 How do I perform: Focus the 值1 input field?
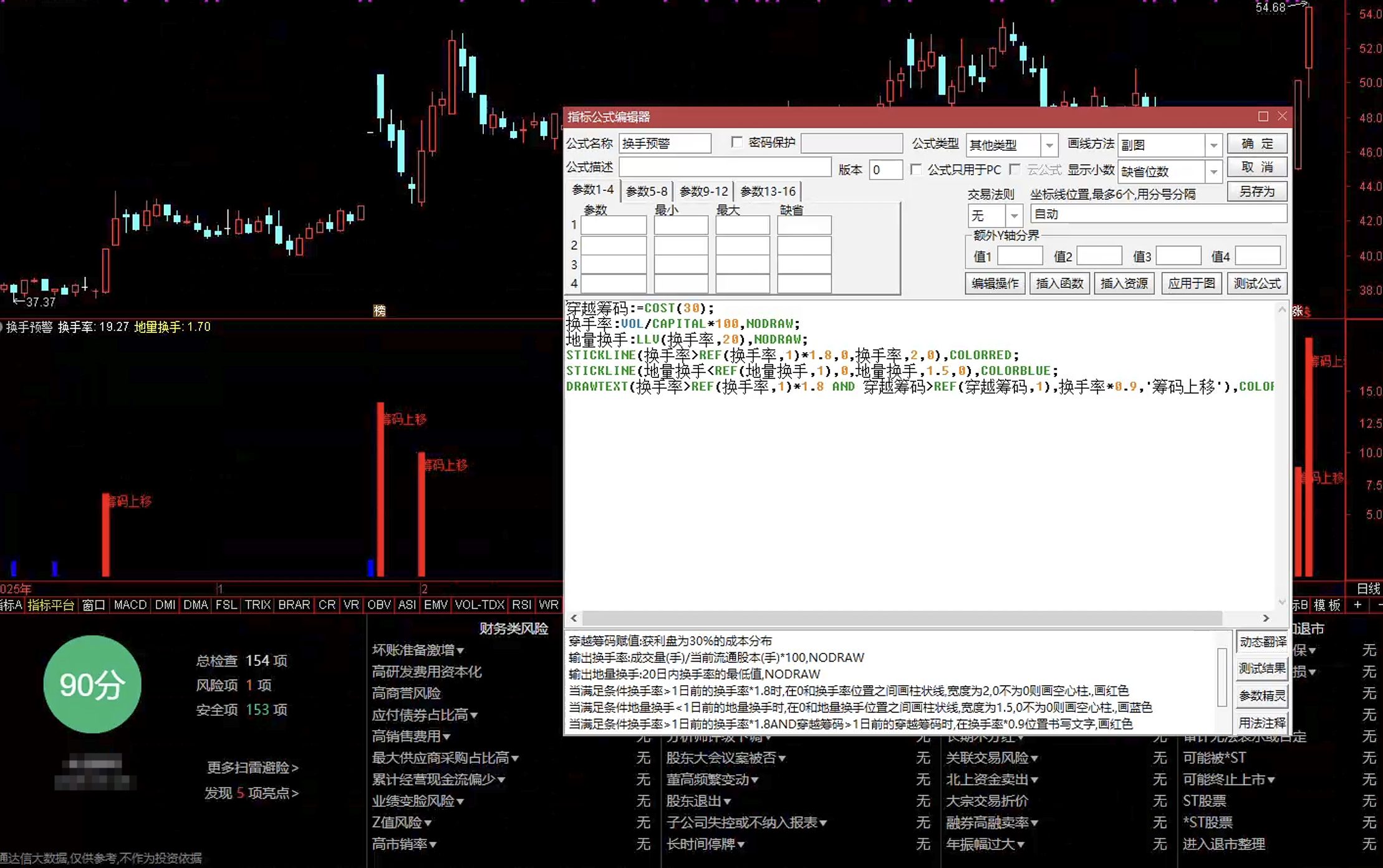[1020, 256]
